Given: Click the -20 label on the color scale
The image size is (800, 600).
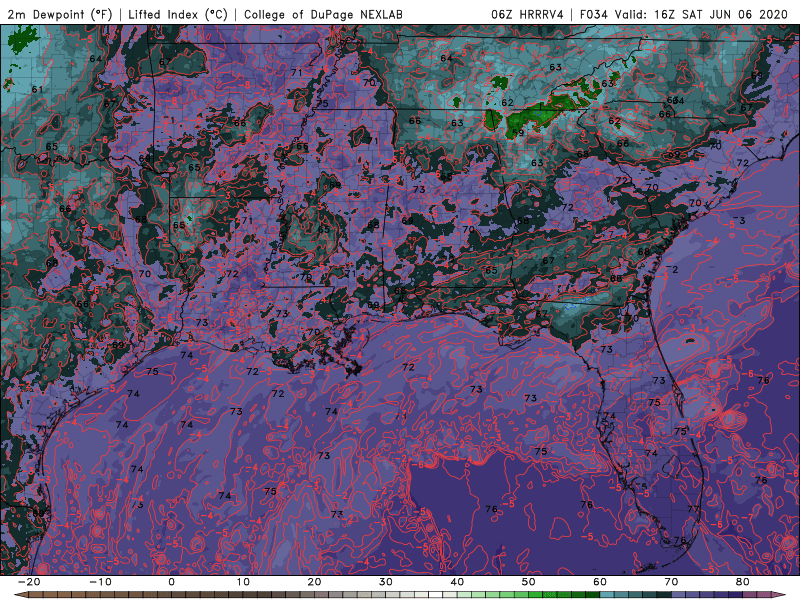Looking at the screenshot, I should coord(29,582).
